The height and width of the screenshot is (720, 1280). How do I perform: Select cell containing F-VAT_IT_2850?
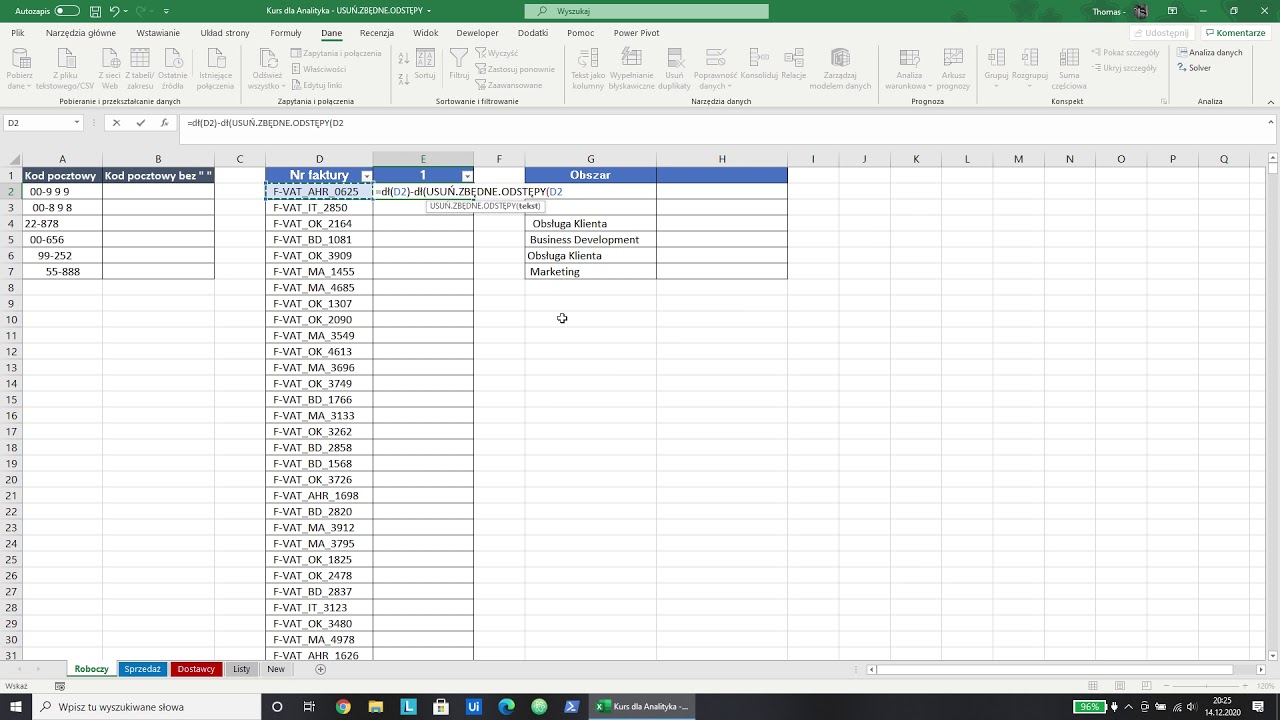point(319,208)
